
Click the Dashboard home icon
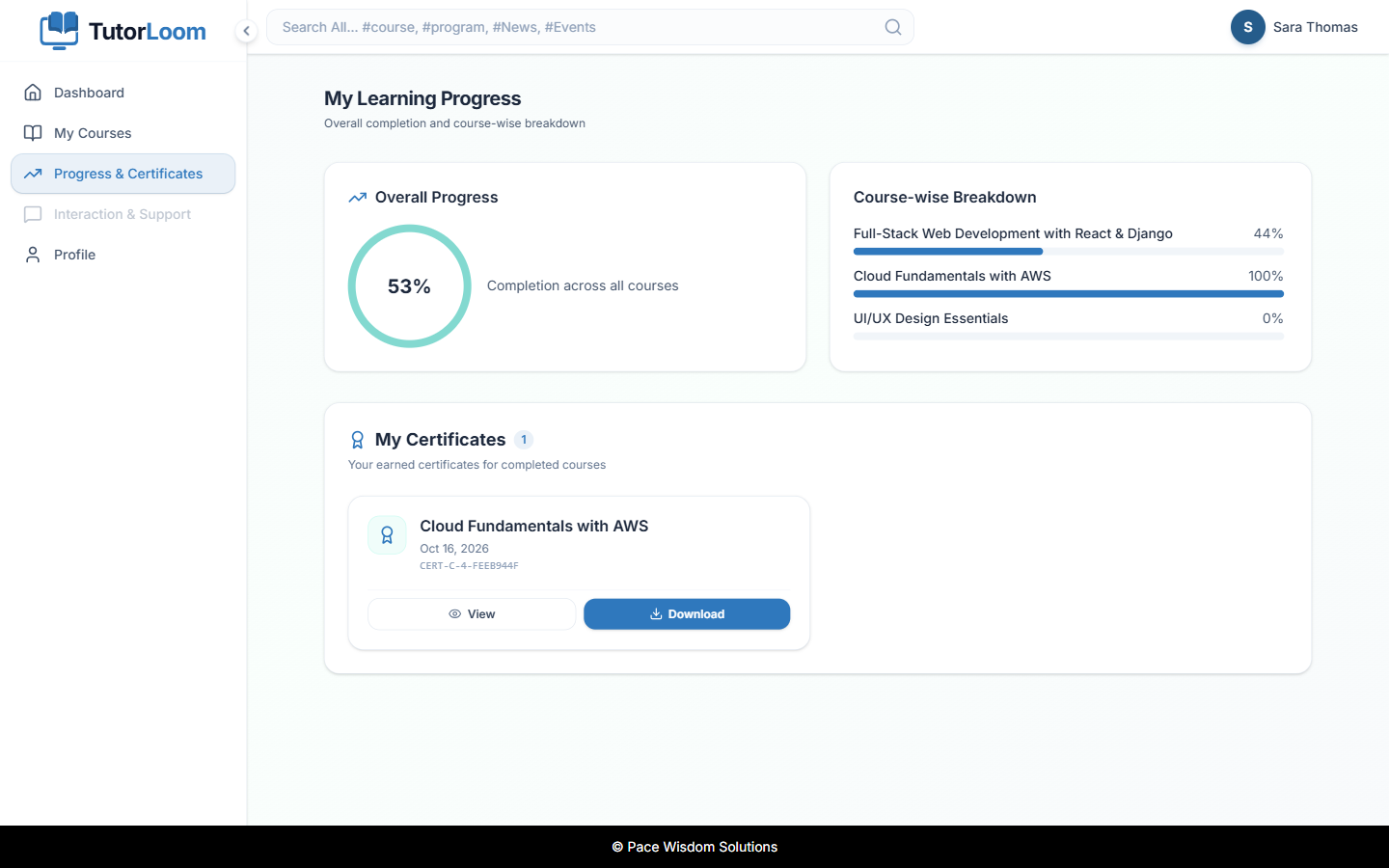tap(33, 93)
